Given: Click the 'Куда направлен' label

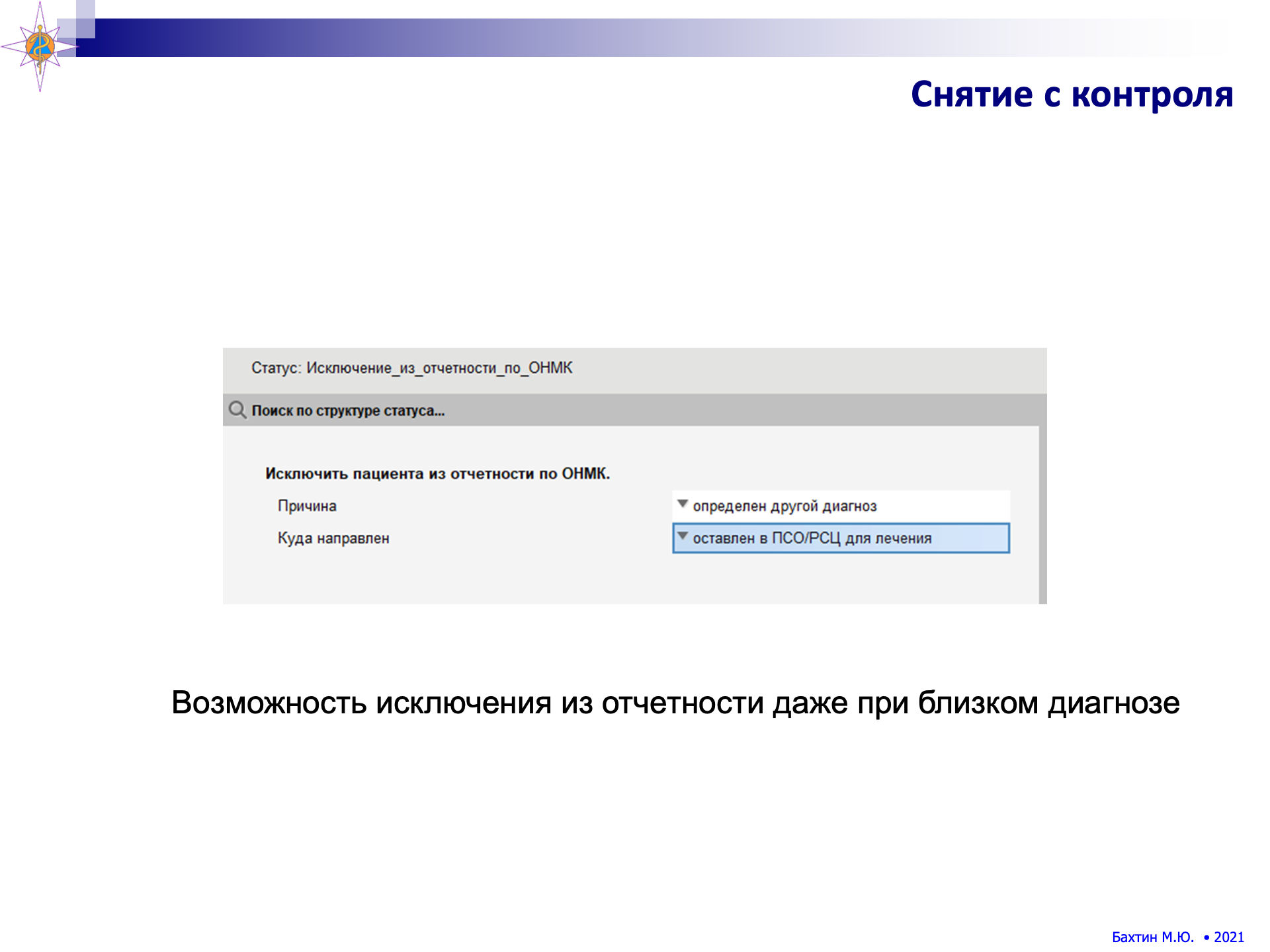Looking at the screenshot, I should coord(333,538).
